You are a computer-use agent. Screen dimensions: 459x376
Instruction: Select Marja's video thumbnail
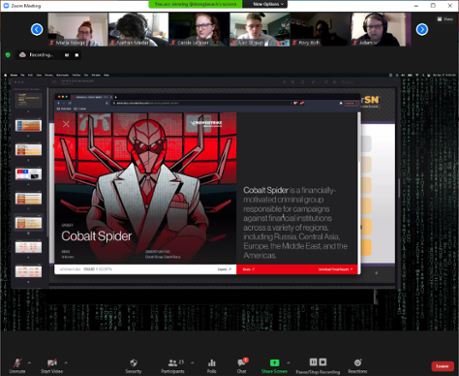(78, 29)
